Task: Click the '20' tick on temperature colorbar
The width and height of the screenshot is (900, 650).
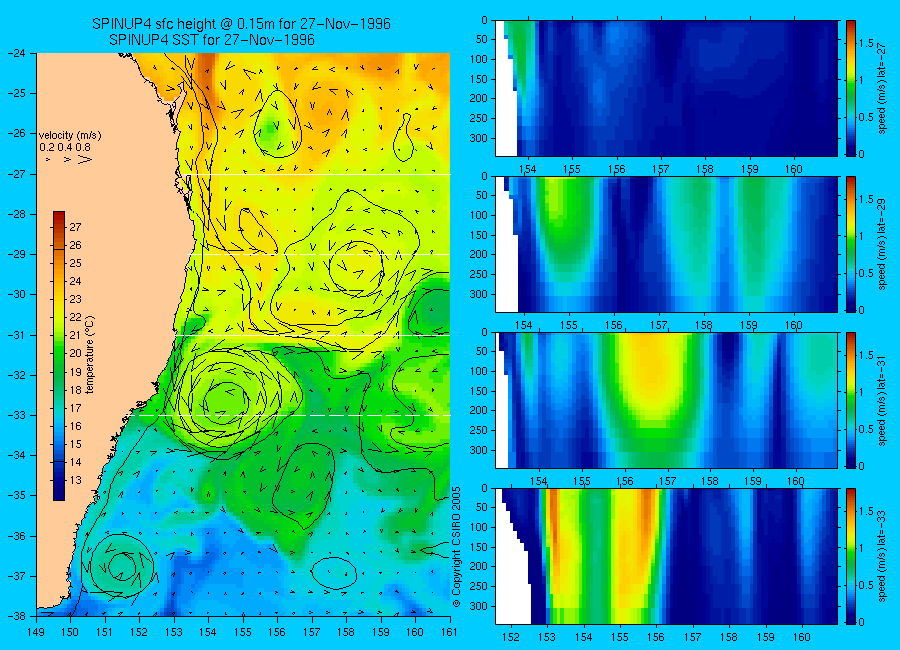Action: tap(75, 354)
